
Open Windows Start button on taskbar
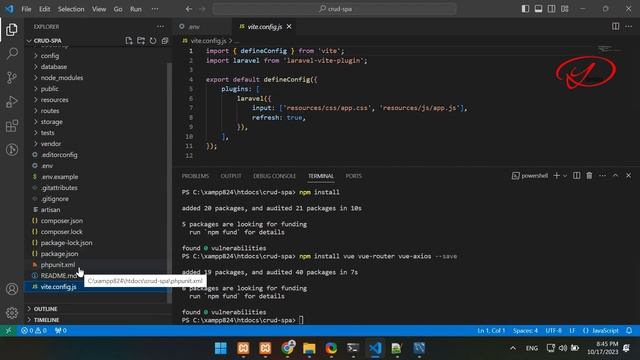(x=221, y=348)
